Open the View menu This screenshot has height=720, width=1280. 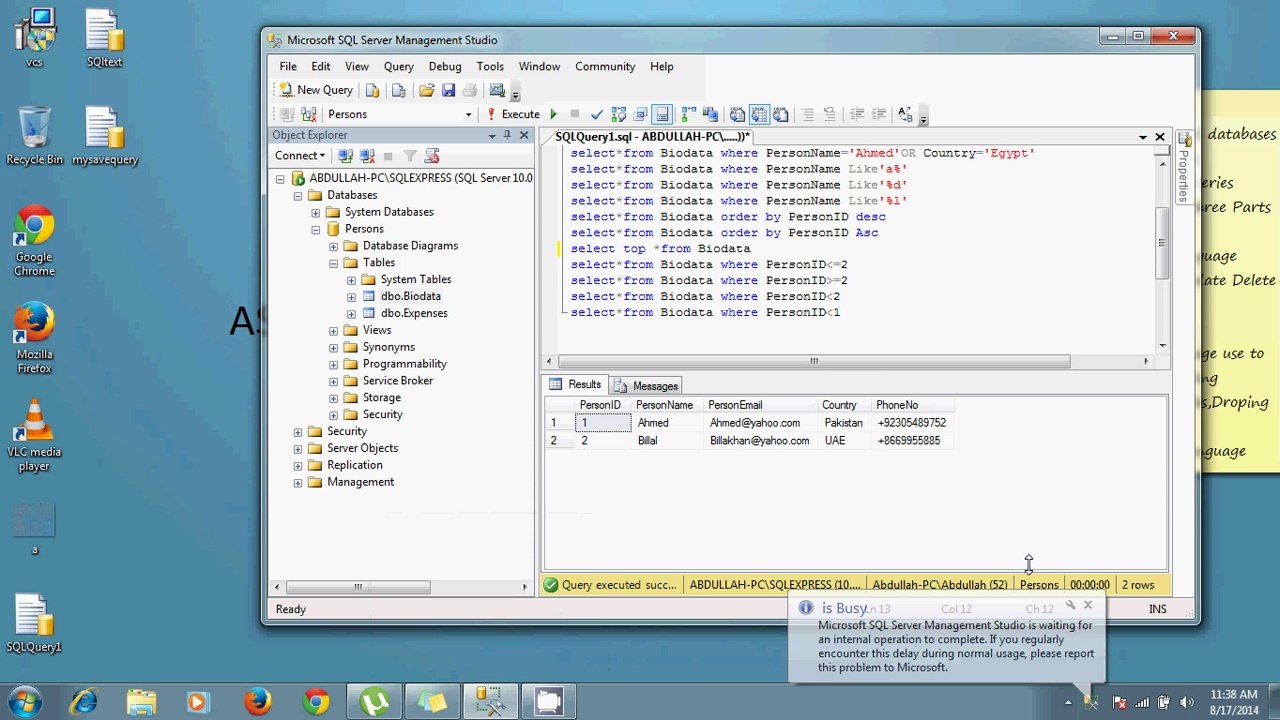click(357, 66)
